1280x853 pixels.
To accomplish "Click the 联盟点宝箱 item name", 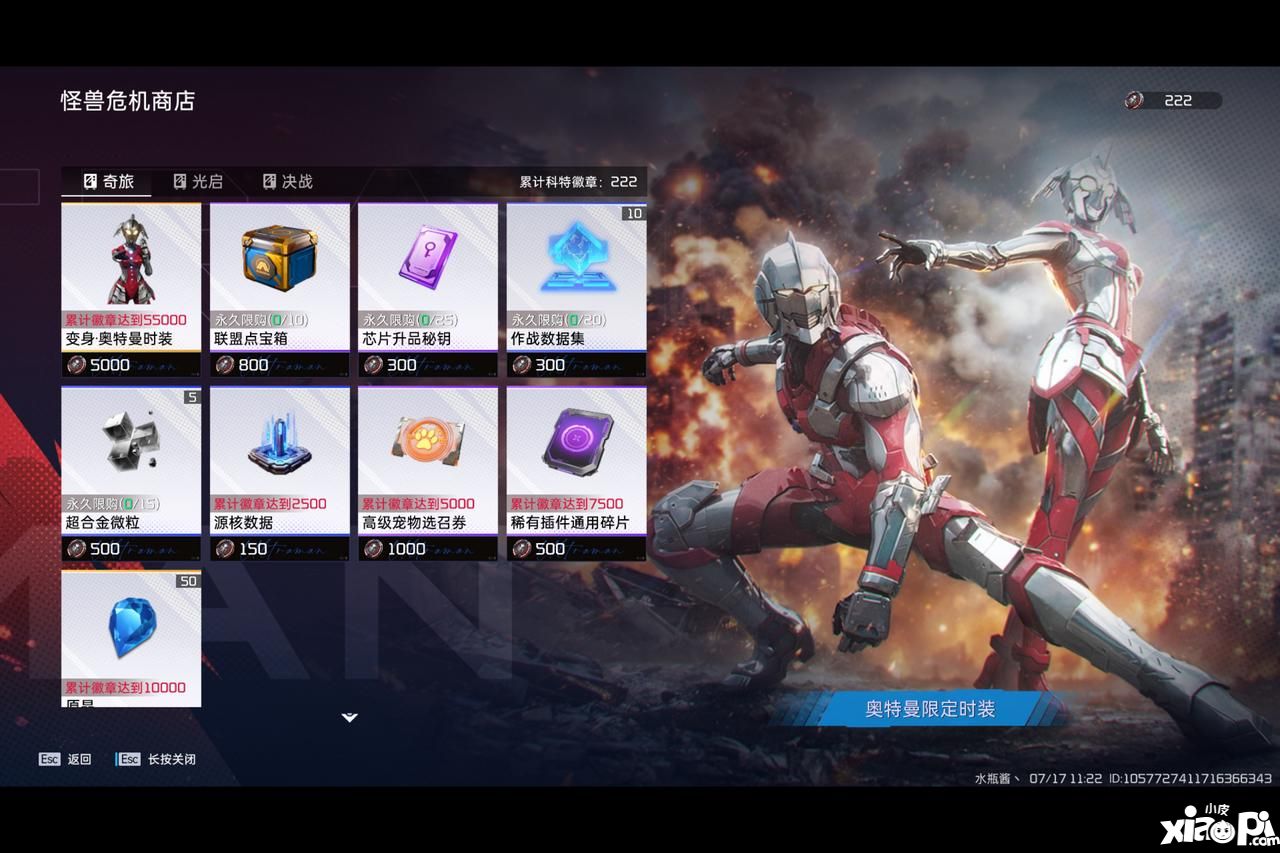I will pos(251,339).
